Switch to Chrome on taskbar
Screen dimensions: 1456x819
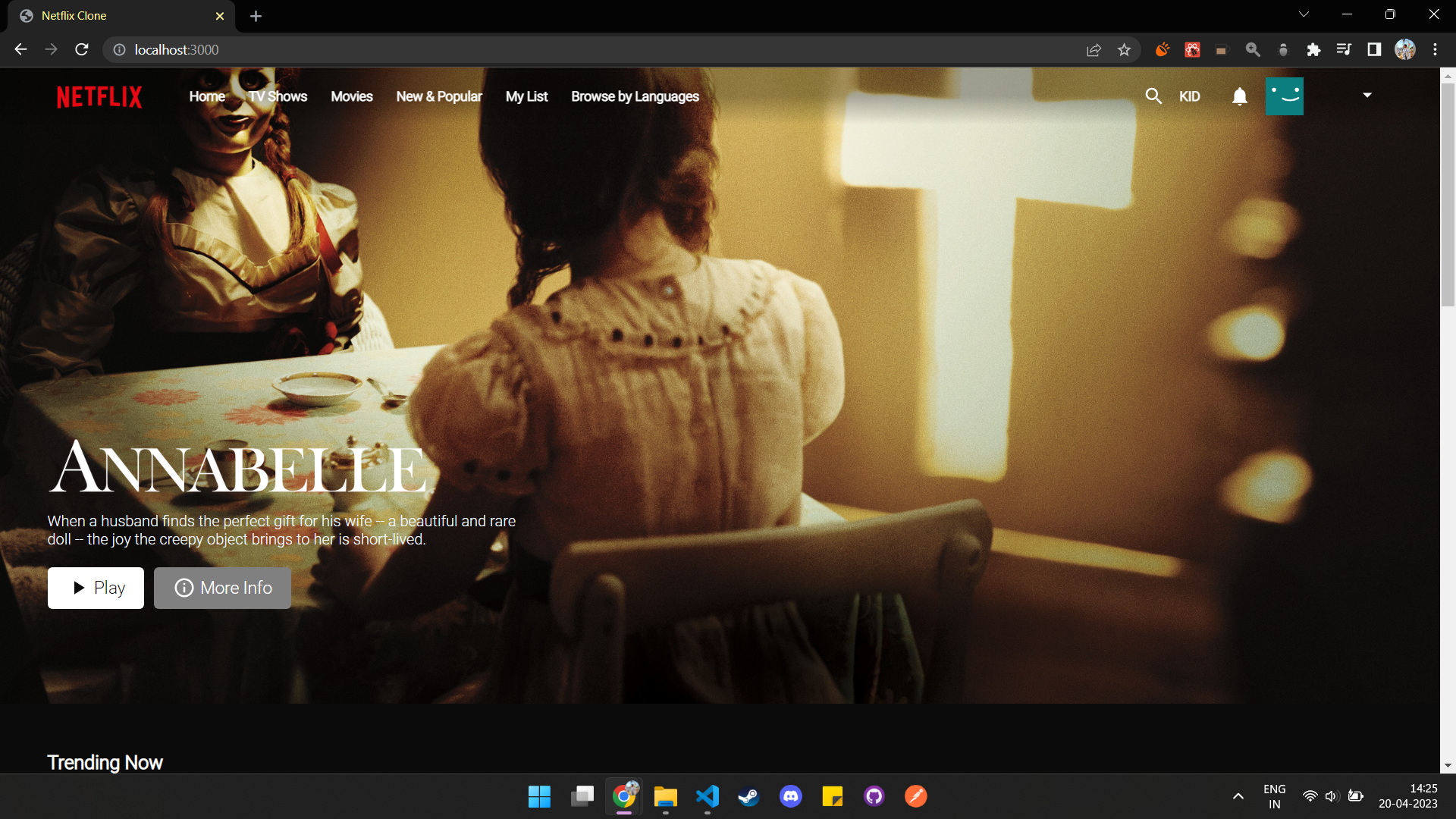[623, 796]
